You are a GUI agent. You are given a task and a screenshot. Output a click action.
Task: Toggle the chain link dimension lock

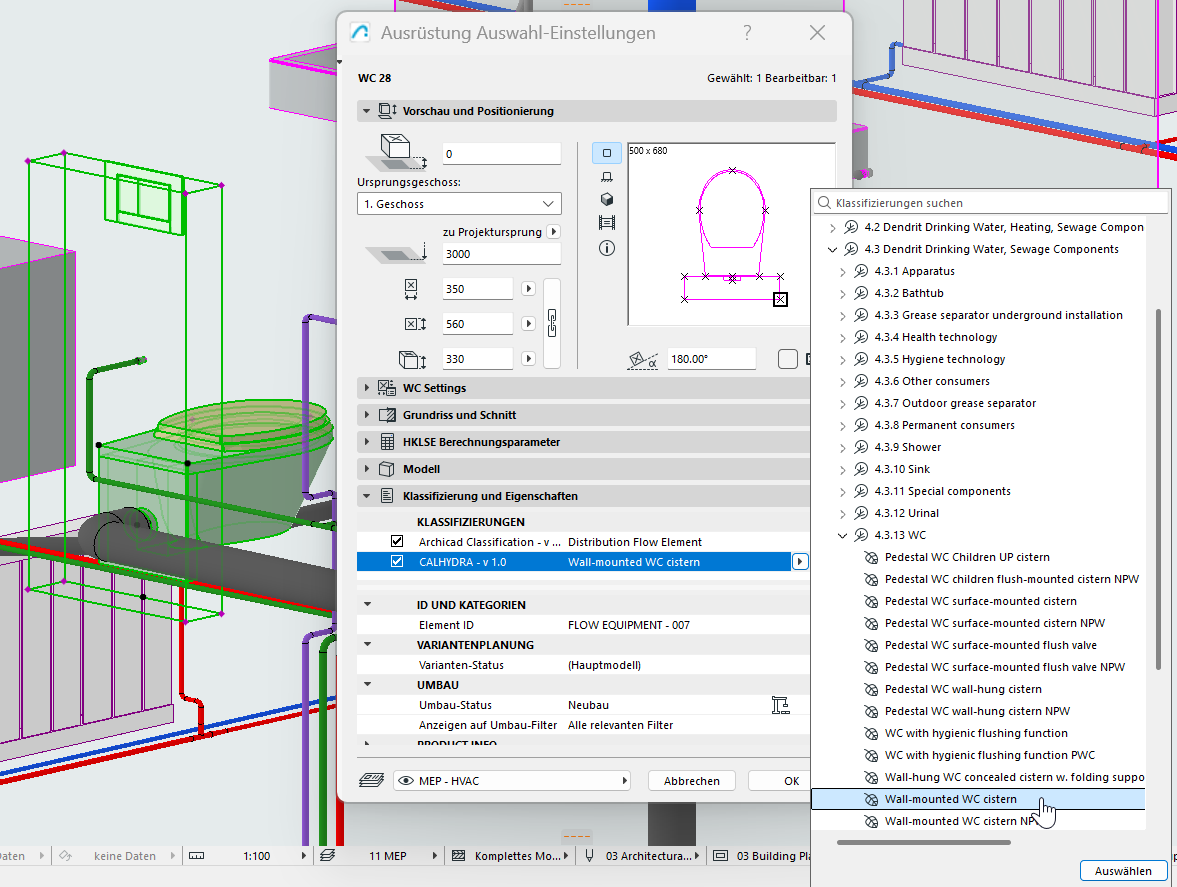coord(551,323)
